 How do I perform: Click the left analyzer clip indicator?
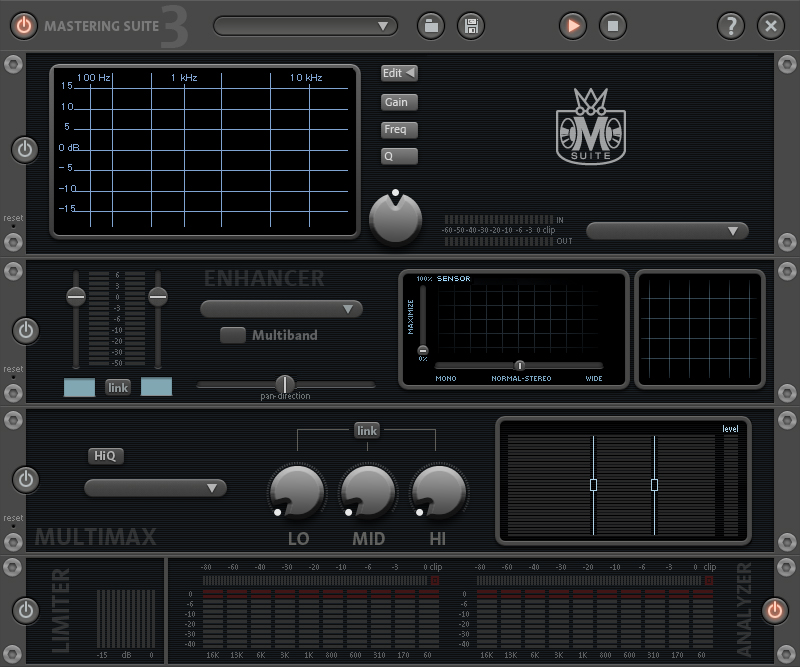pos(435,581)
